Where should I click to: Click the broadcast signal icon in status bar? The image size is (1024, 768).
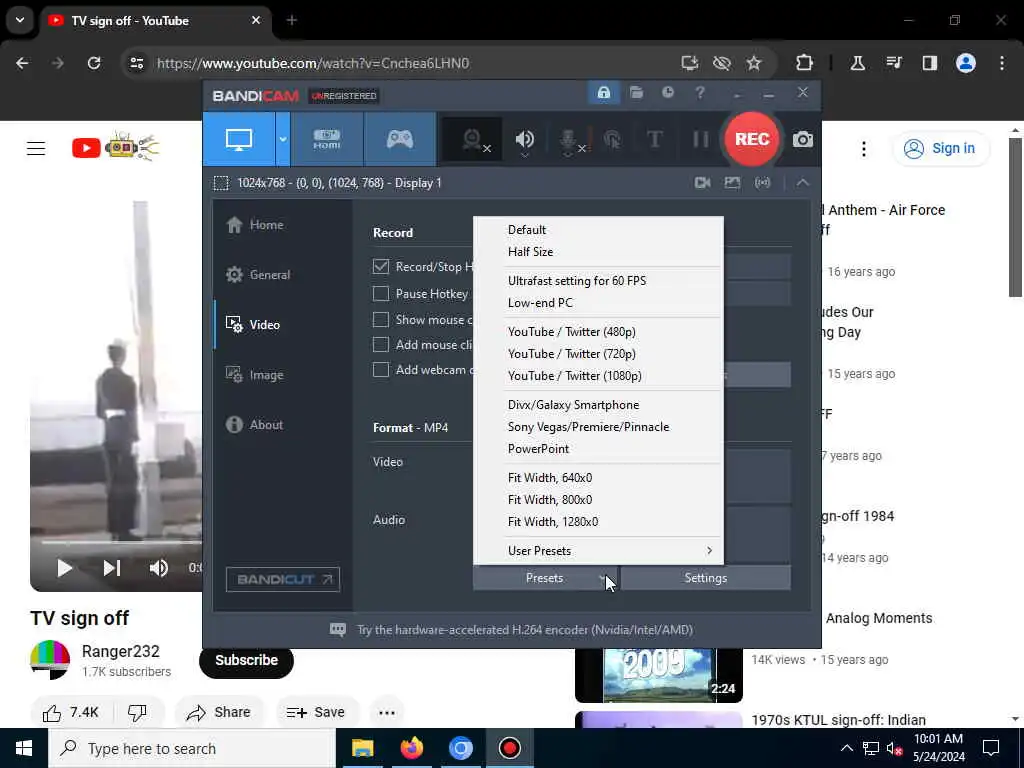coord(762,183)
